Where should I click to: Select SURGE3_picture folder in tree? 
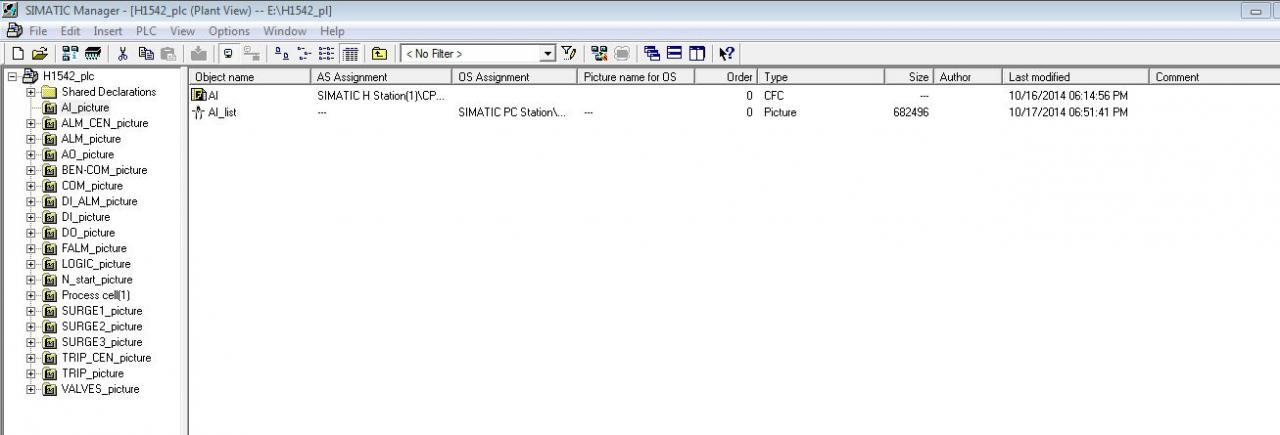click(102, 342)
